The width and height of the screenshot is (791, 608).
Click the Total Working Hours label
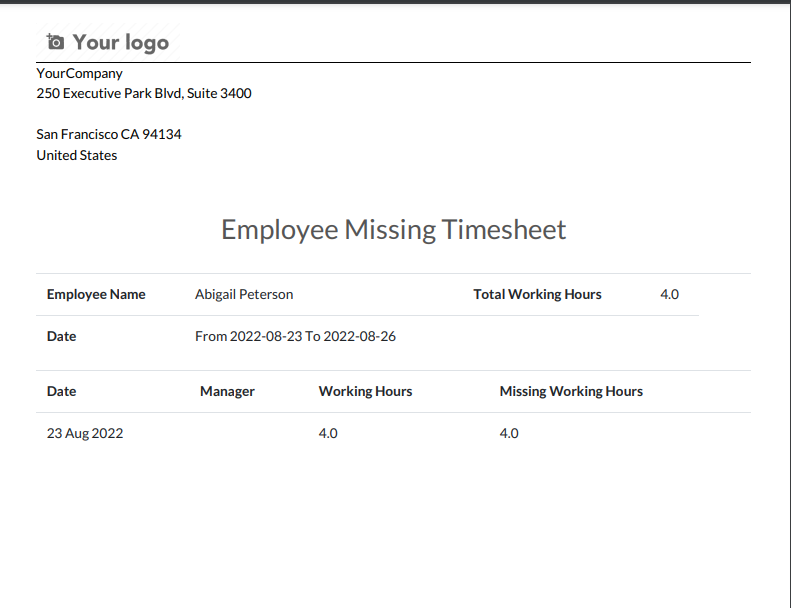click(537, 294)
